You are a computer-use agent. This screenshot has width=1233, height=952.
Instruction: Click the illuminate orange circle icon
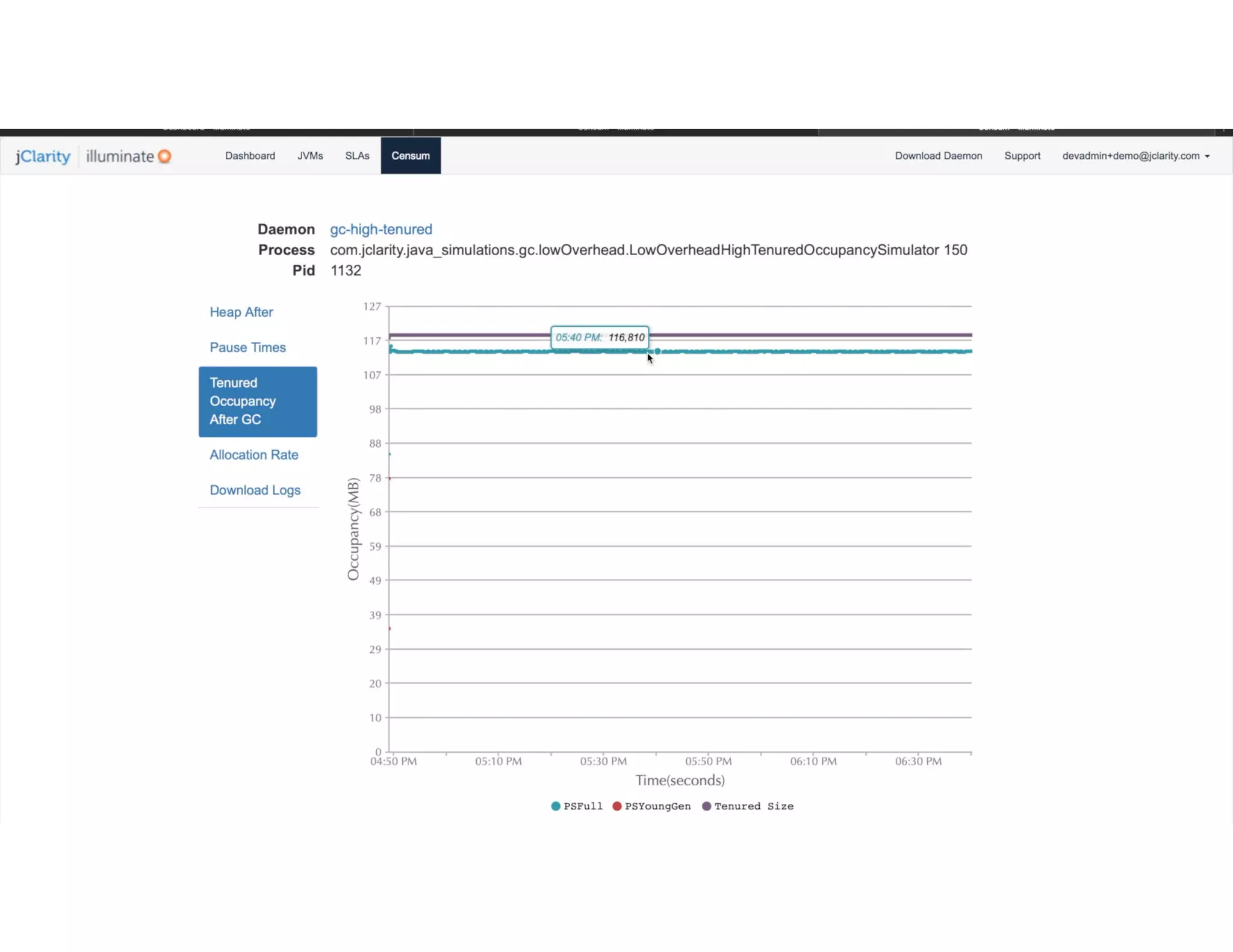click(x=164, y=156)
